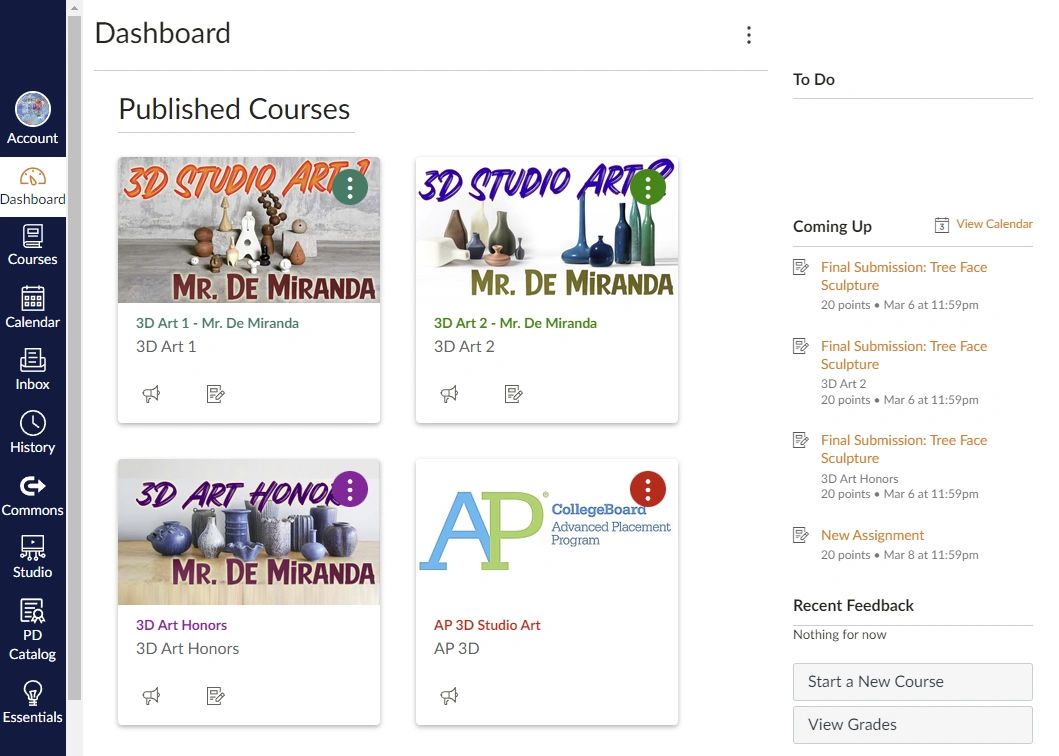Image resolution: width=1059 pixels, height=756 pixels.
Task: Open assignments for 3D Art Honors card
Action: pyautogui.click(x=215, y=696)
